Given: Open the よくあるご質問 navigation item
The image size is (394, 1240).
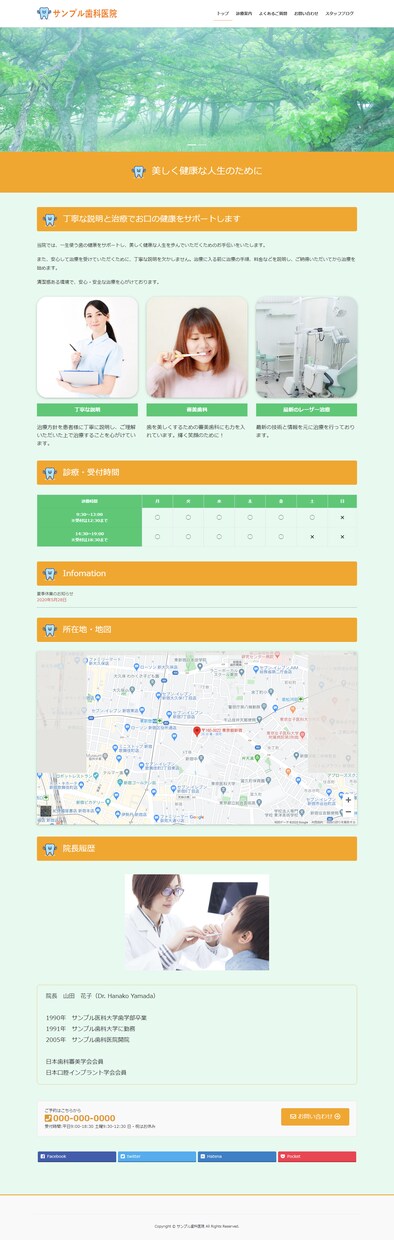Looking at the screenshot, I should [273, 14].
